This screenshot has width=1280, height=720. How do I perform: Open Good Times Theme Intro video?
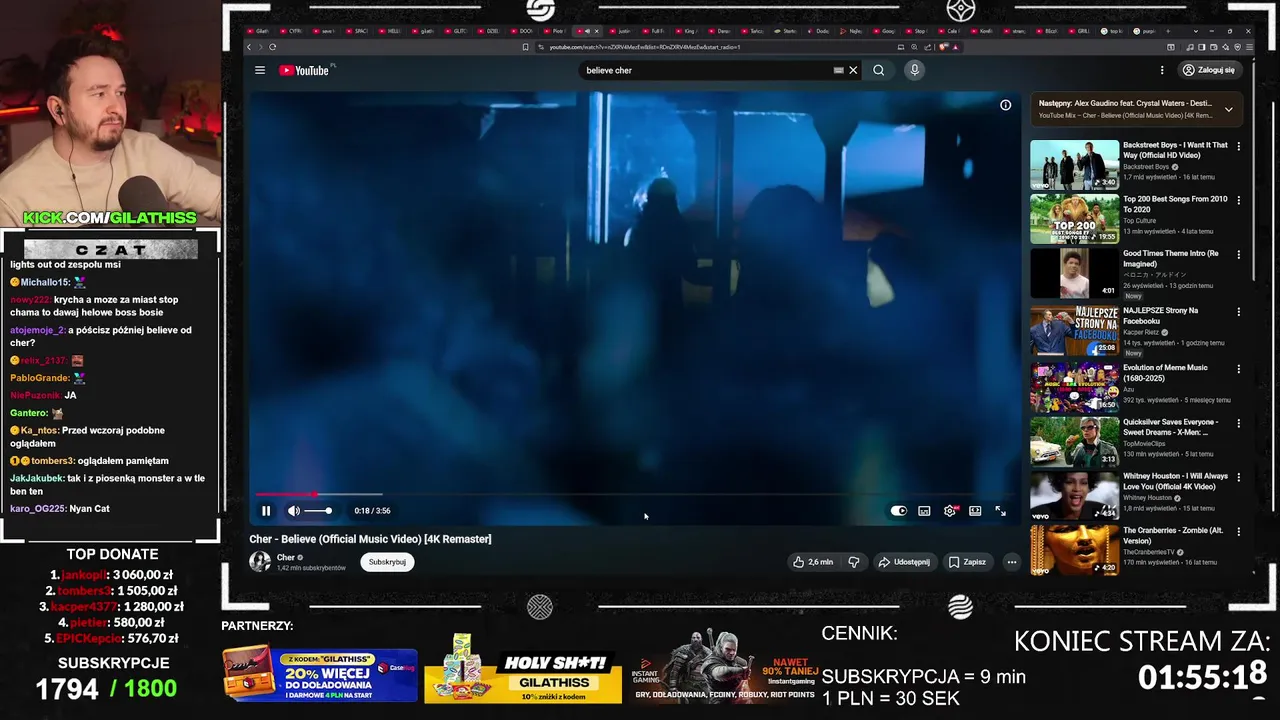(x=1074, y=273)
